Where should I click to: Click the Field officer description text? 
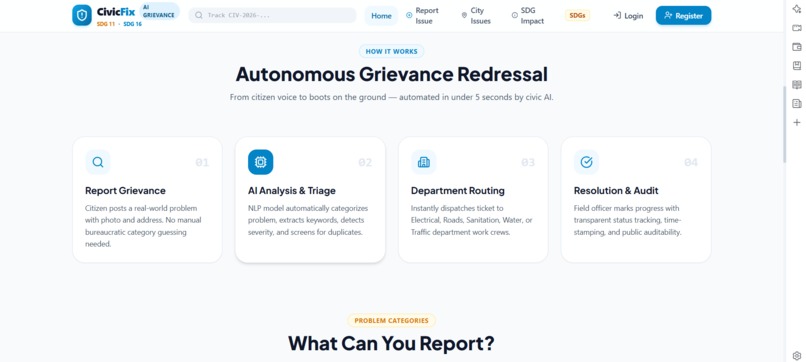[628, 220]
